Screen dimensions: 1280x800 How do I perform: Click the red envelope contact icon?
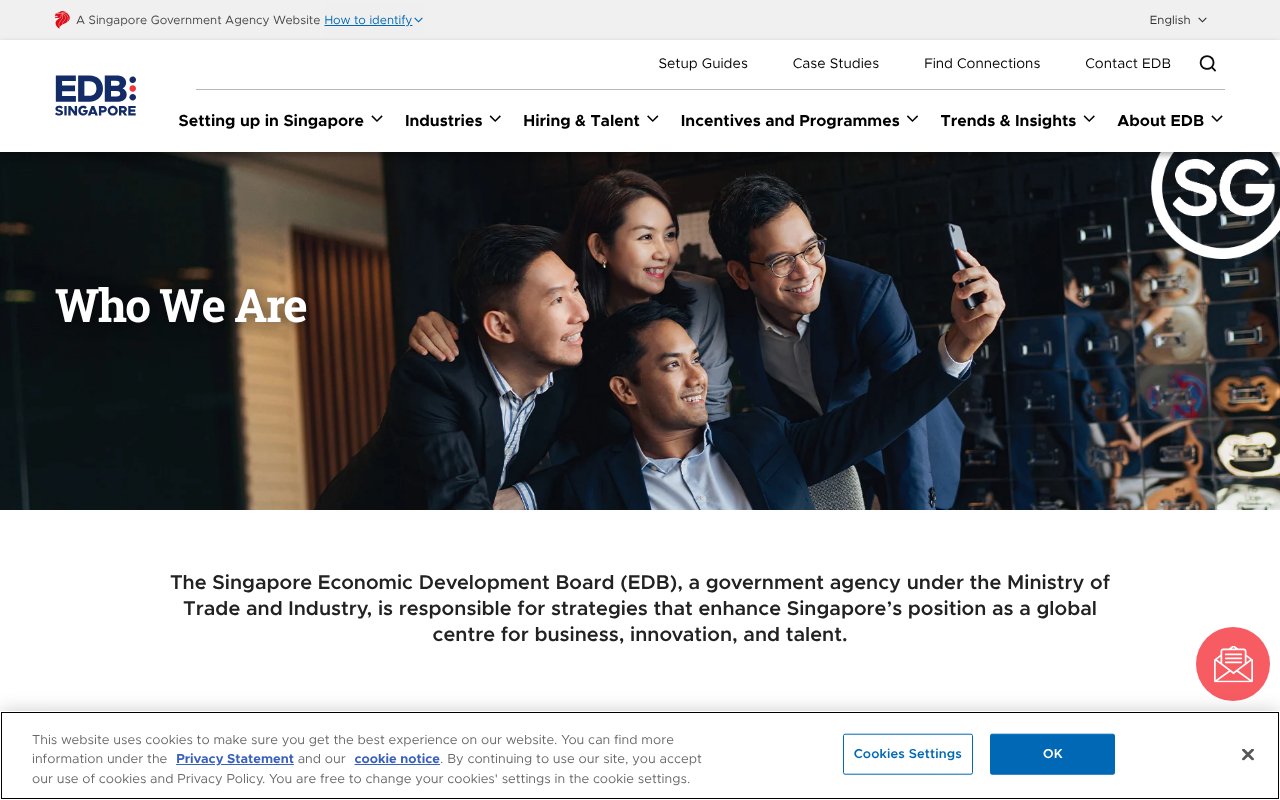1232,664
